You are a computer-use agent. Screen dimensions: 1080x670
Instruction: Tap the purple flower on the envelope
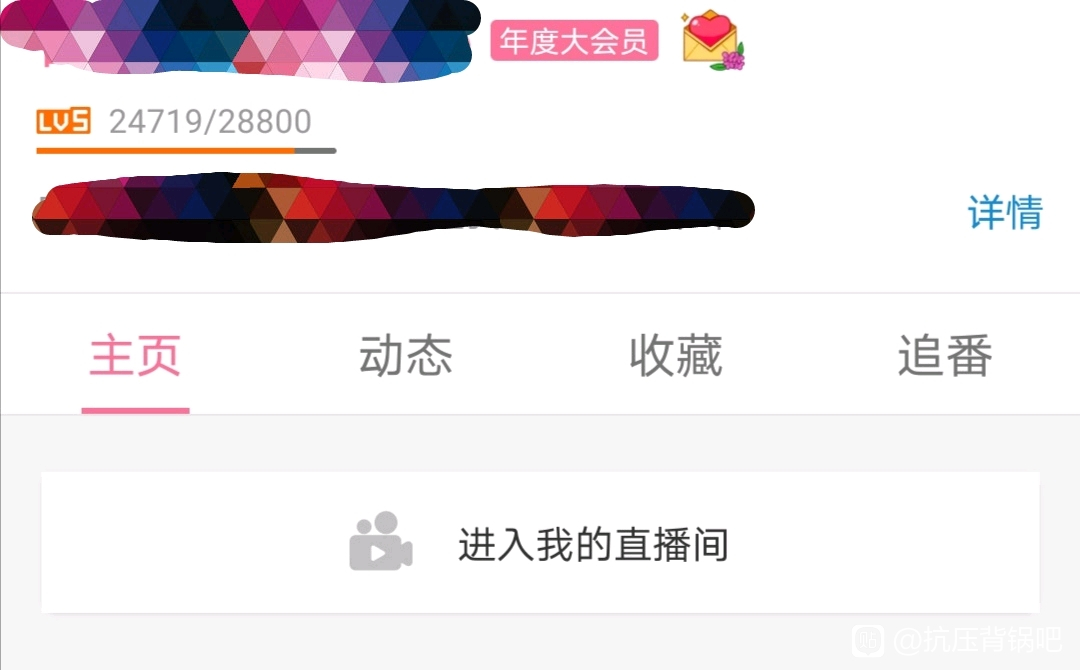[733, 60]
